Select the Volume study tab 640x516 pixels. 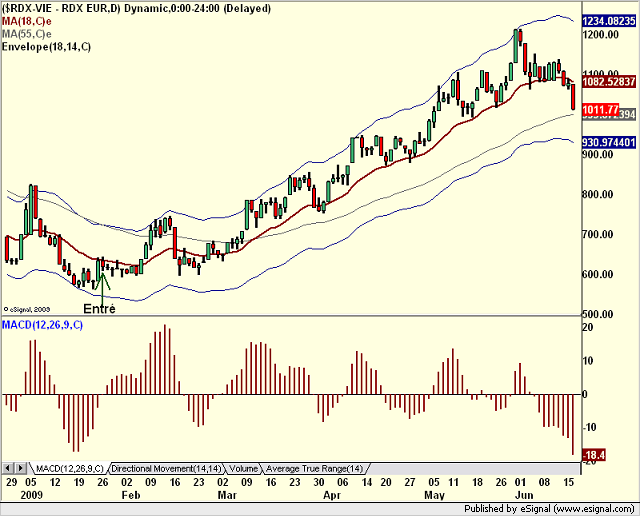pos(243,469)
